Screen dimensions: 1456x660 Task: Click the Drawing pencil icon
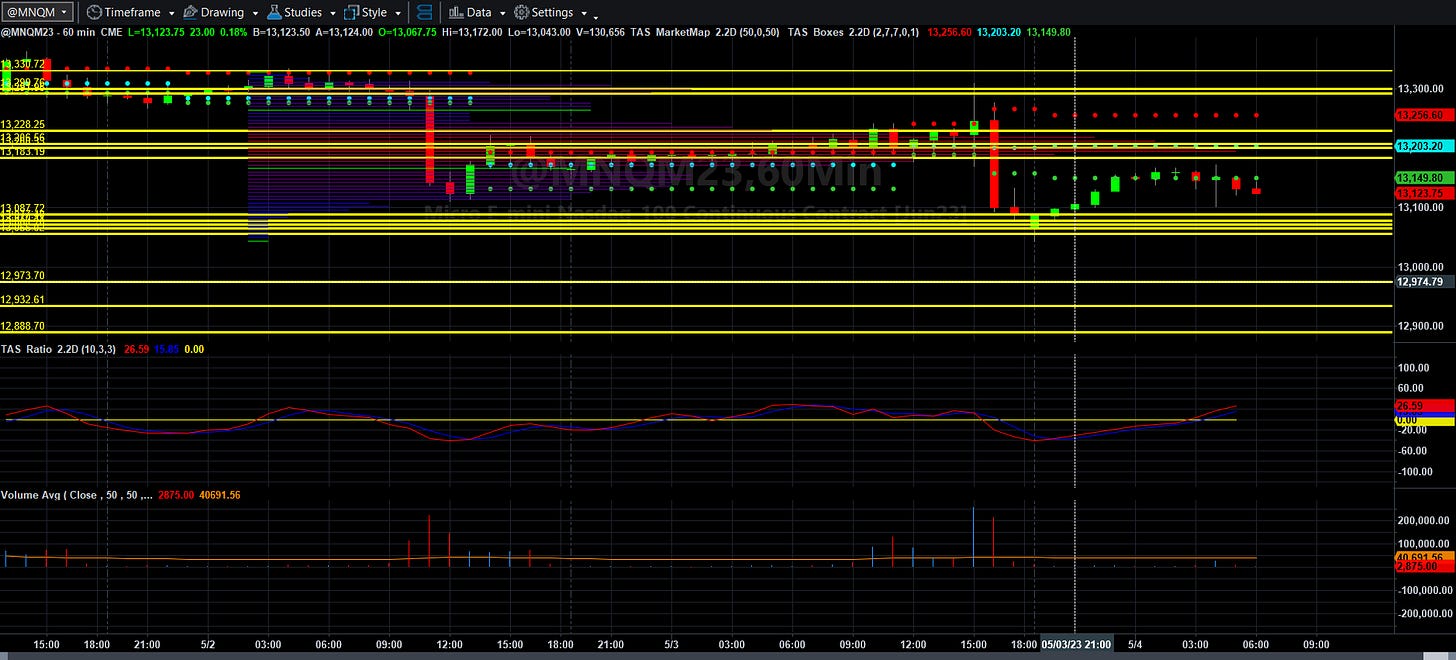191,13
